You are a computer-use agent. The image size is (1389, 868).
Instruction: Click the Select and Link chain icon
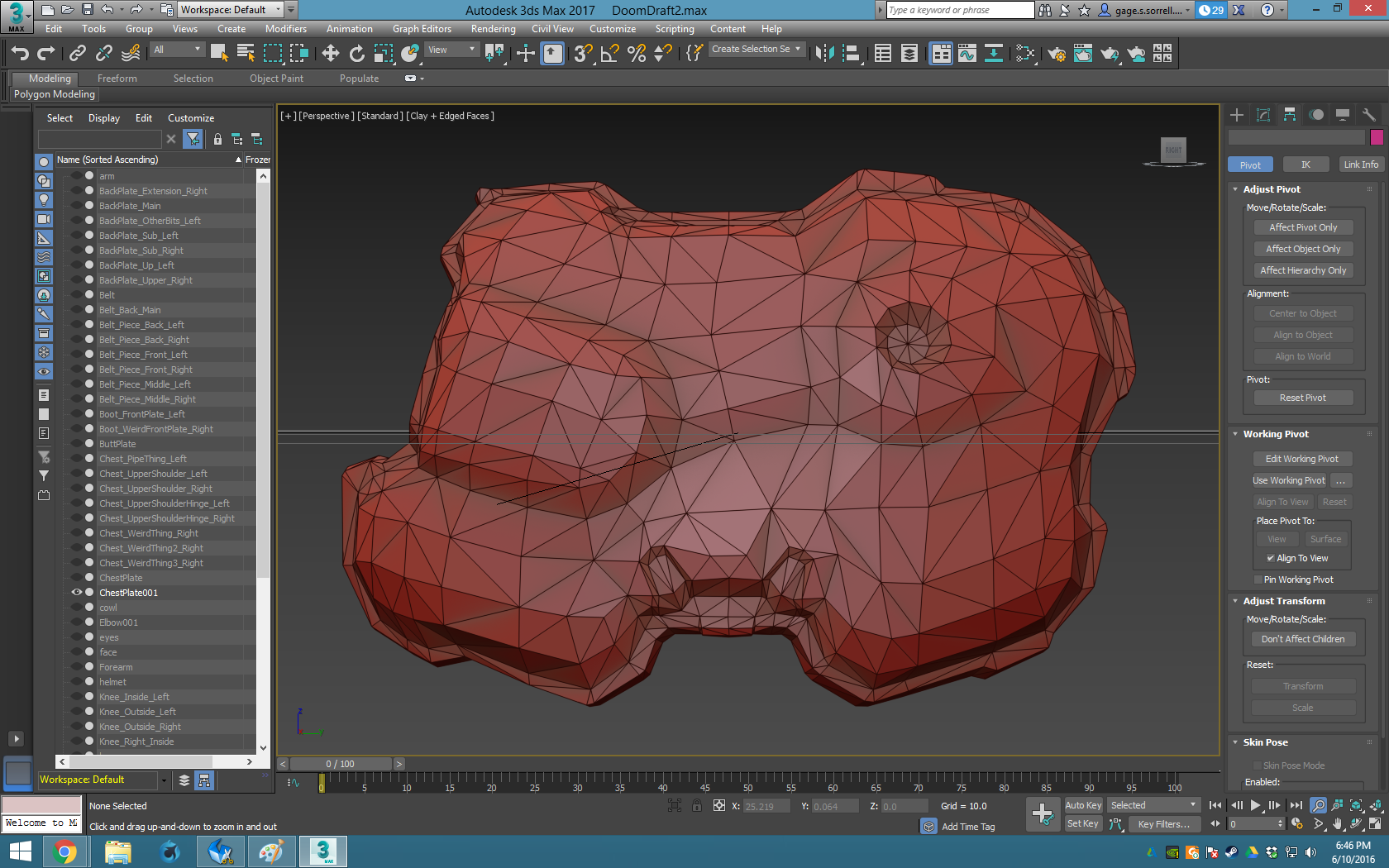click(78, 54)
